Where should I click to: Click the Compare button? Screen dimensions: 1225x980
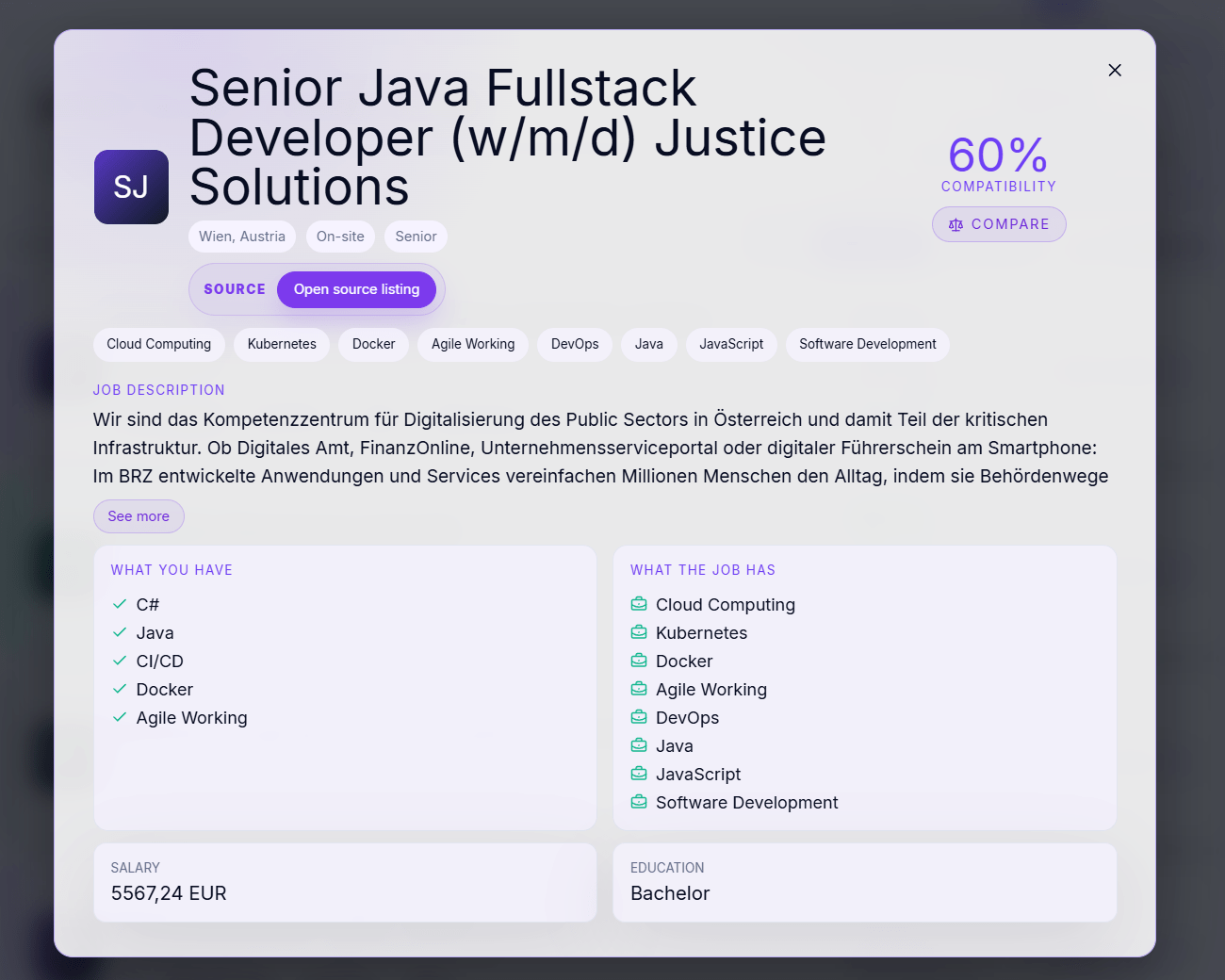[999, 224]
